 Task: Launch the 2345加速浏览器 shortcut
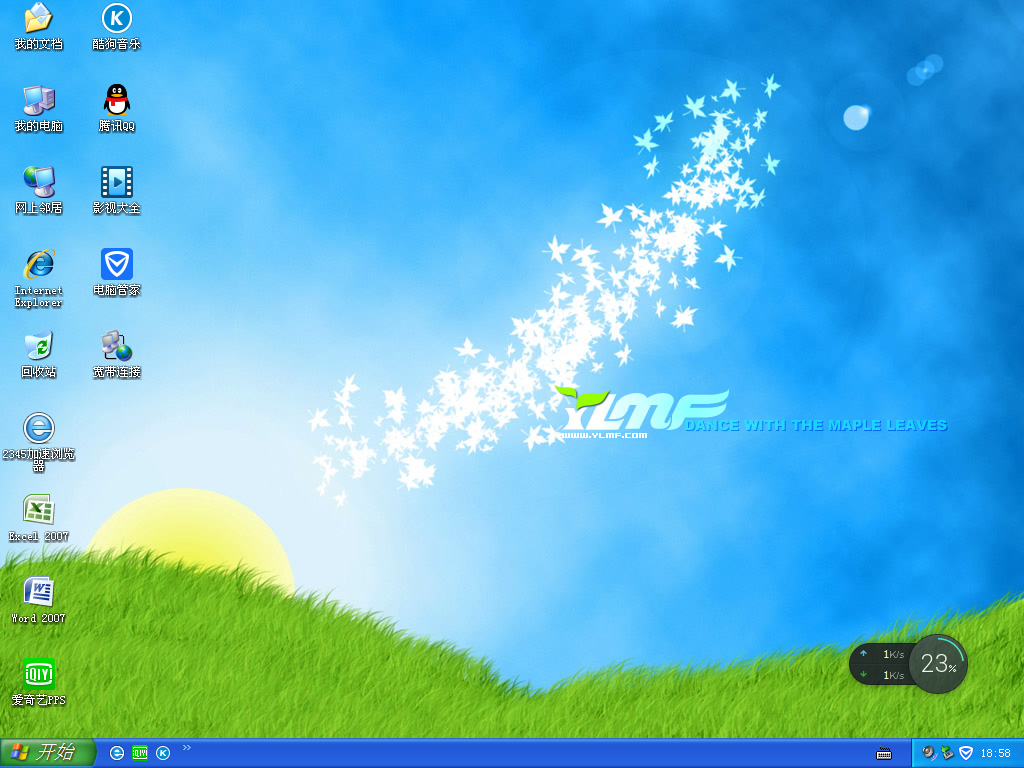pyautogui.click(x=38, y=428)
